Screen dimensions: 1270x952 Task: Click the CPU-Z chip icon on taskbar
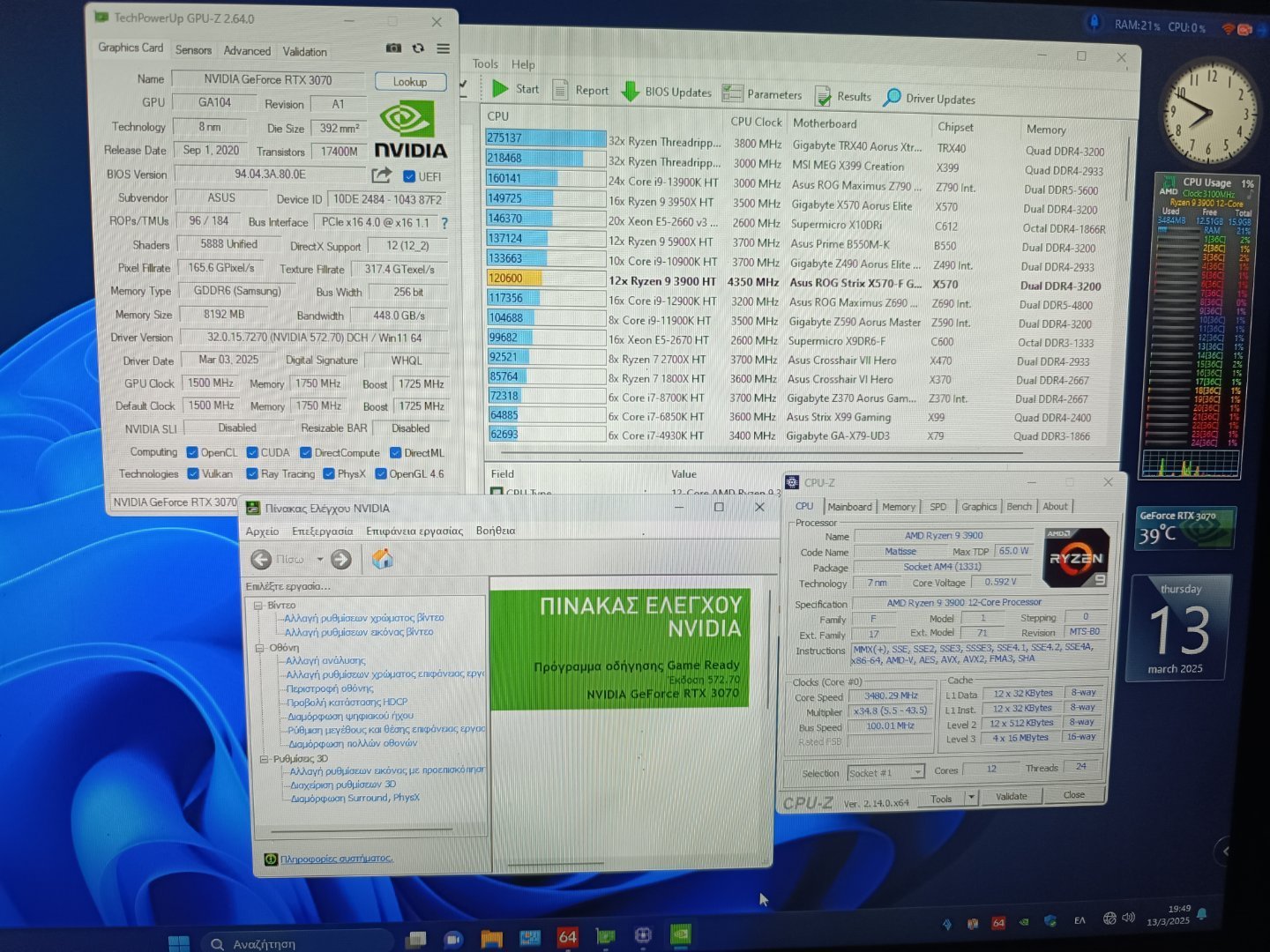pos(643,934)
